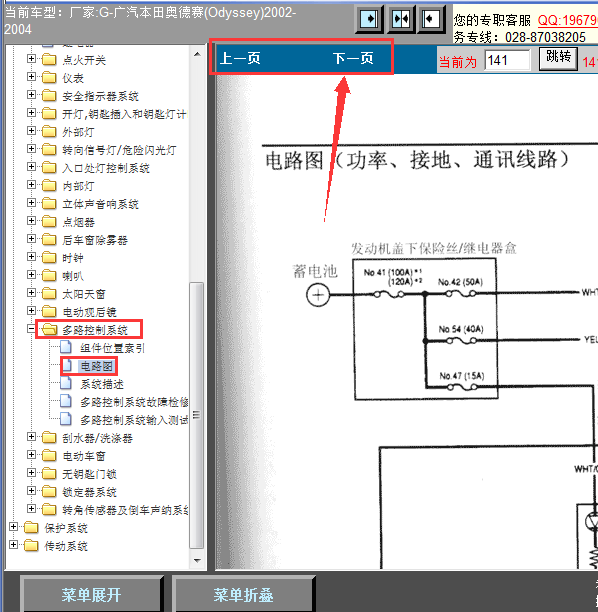Go to next page with 下一页
The width and height of the screenshot is (598, 612).
pos(353,59)
